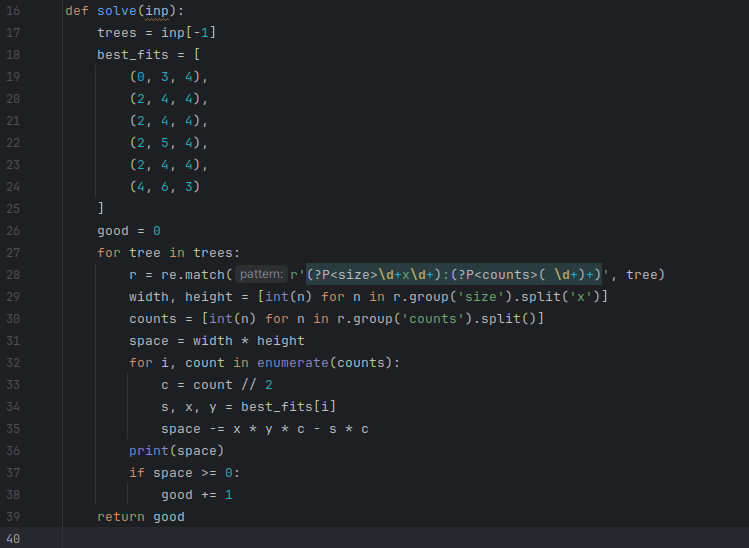Place cursor on empty line 40
The width and height of the screenshot is (749, 548).
click(405, 538)
